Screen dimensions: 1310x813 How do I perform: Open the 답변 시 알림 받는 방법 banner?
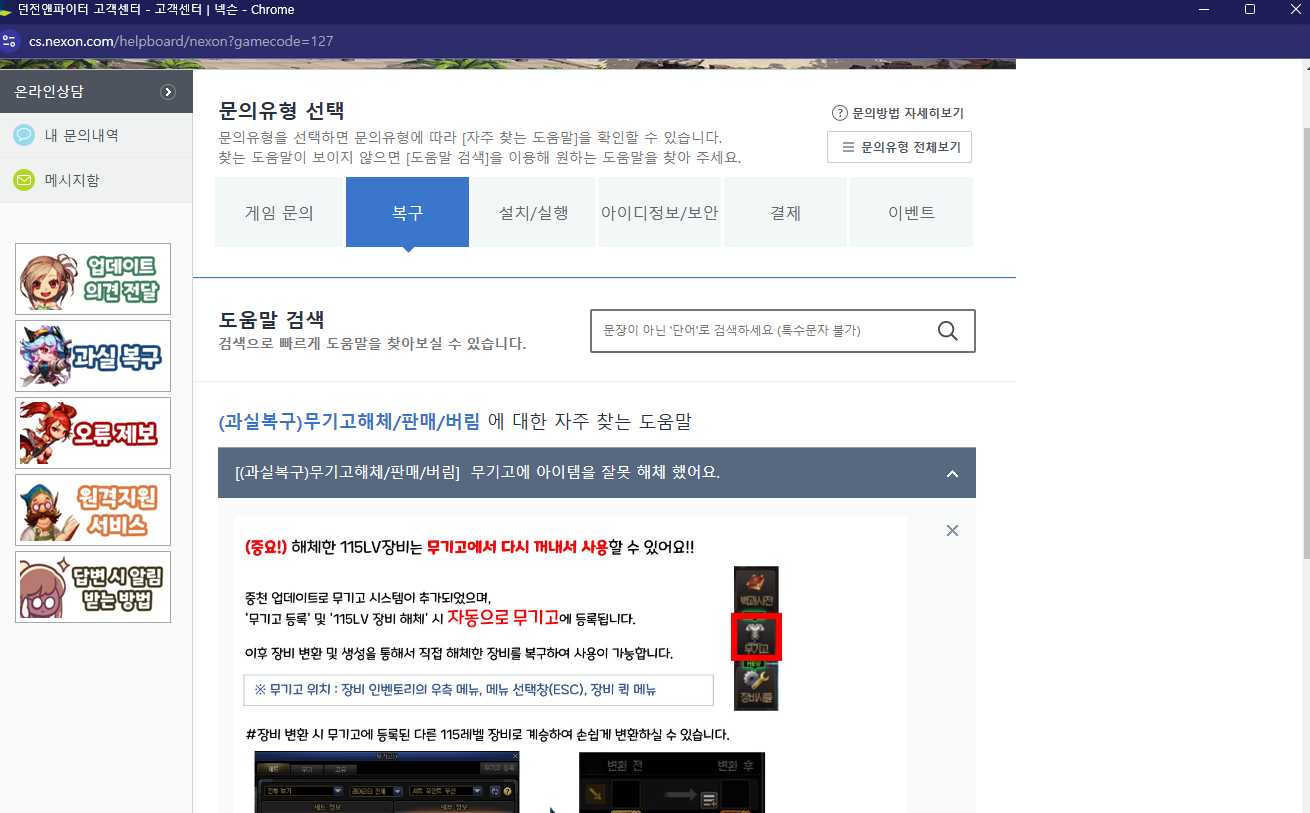point(93,587)
